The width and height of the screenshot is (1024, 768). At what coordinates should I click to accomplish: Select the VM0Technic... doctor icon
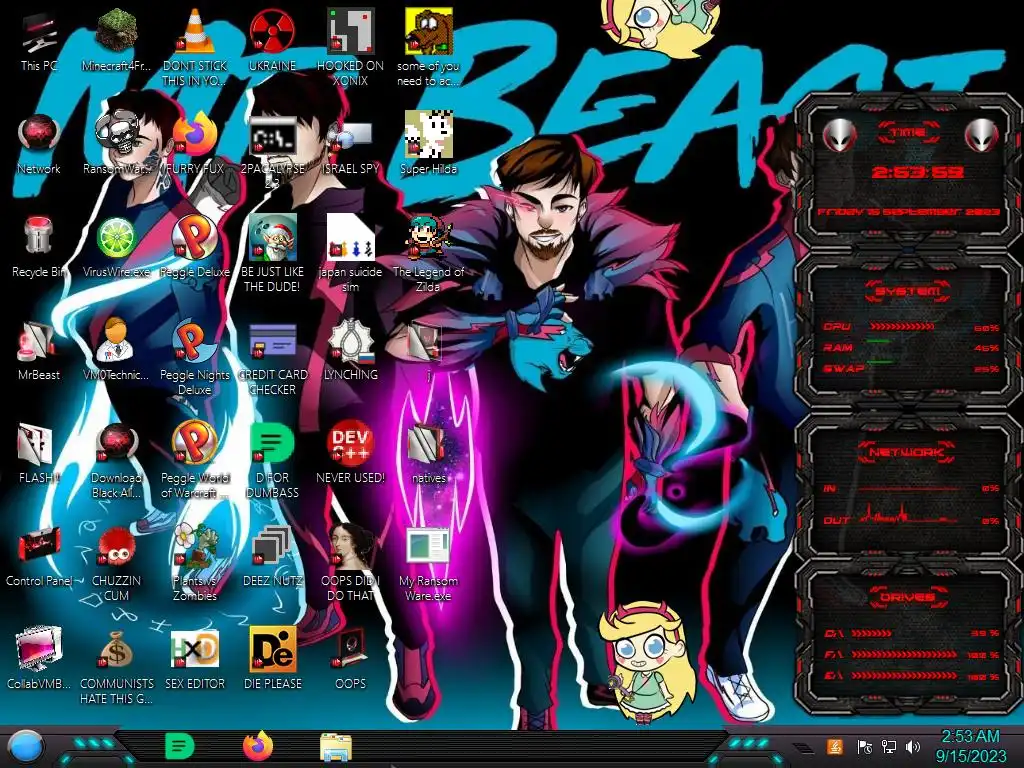click(116, 340)
